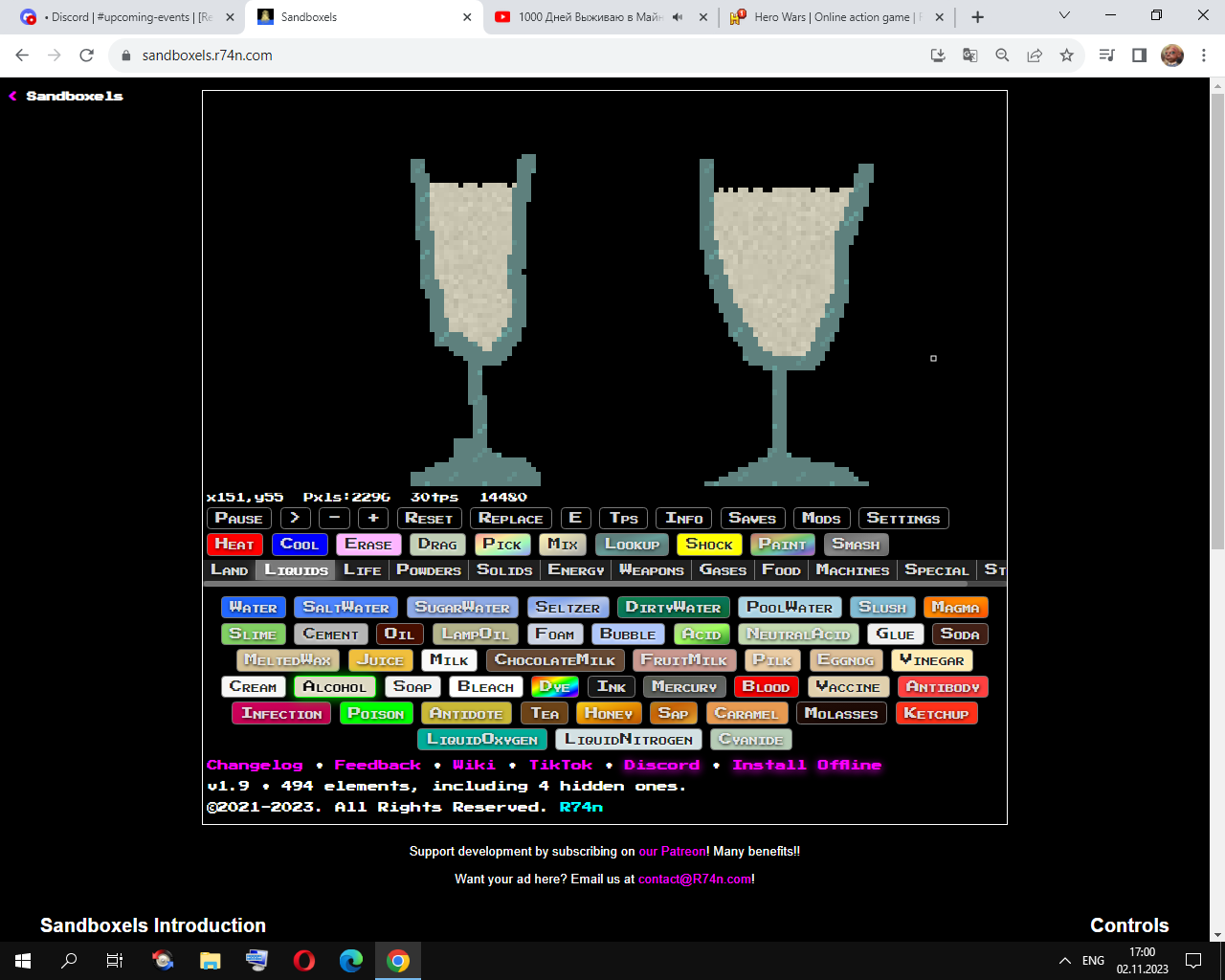Click the install app icon in address bar
The width and height of the screenshot is (1225, 980).
click(938, 56)
